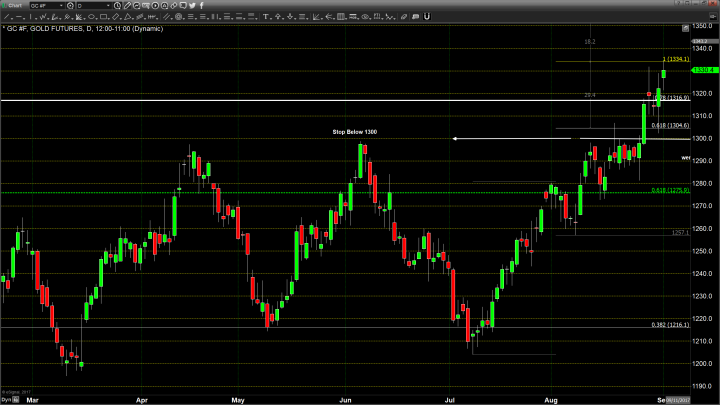Select the text annotation tool

265,17
